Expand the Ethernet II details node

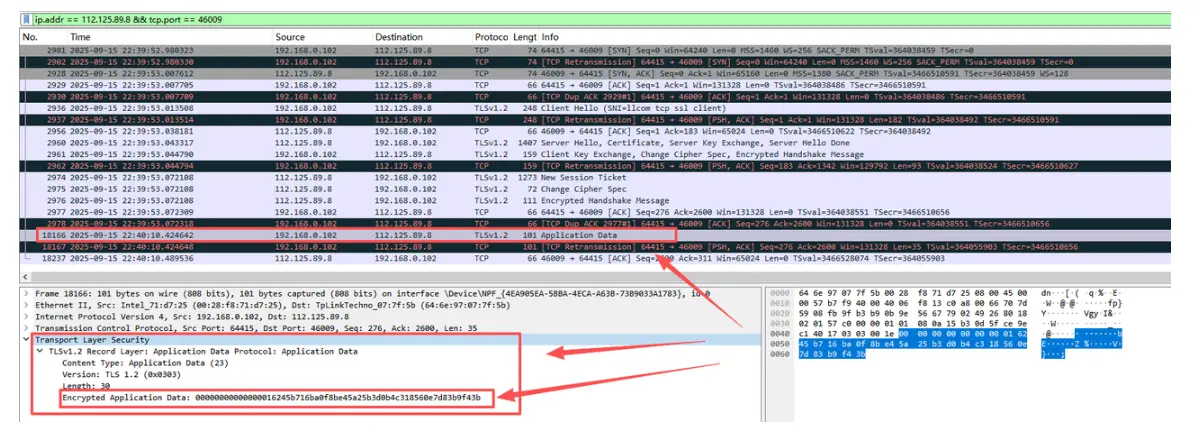coord(27,305)
